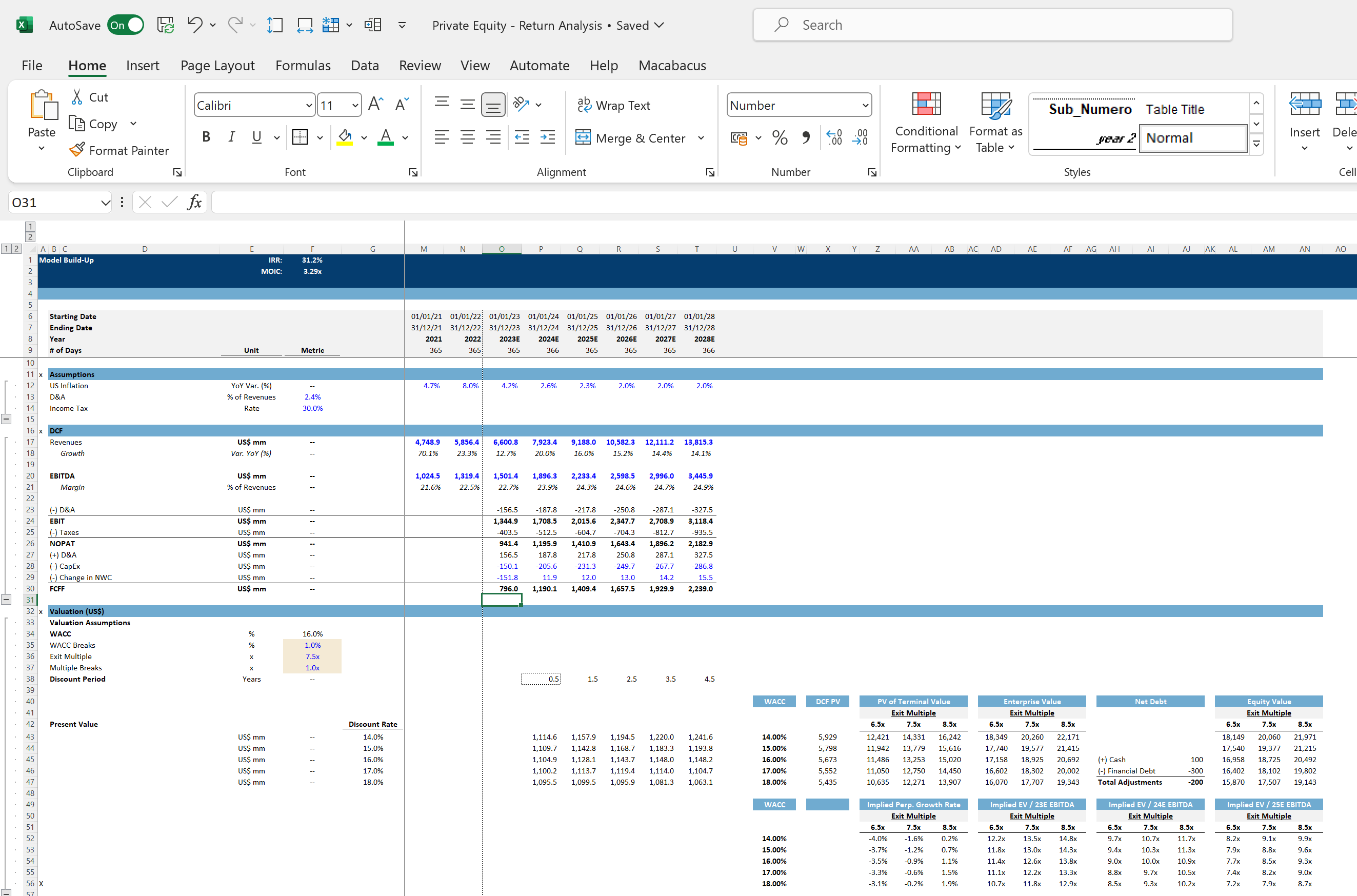Click the Decrease Indent toggle
This screenshot has height=896, width=1357.
click(522, 137)
